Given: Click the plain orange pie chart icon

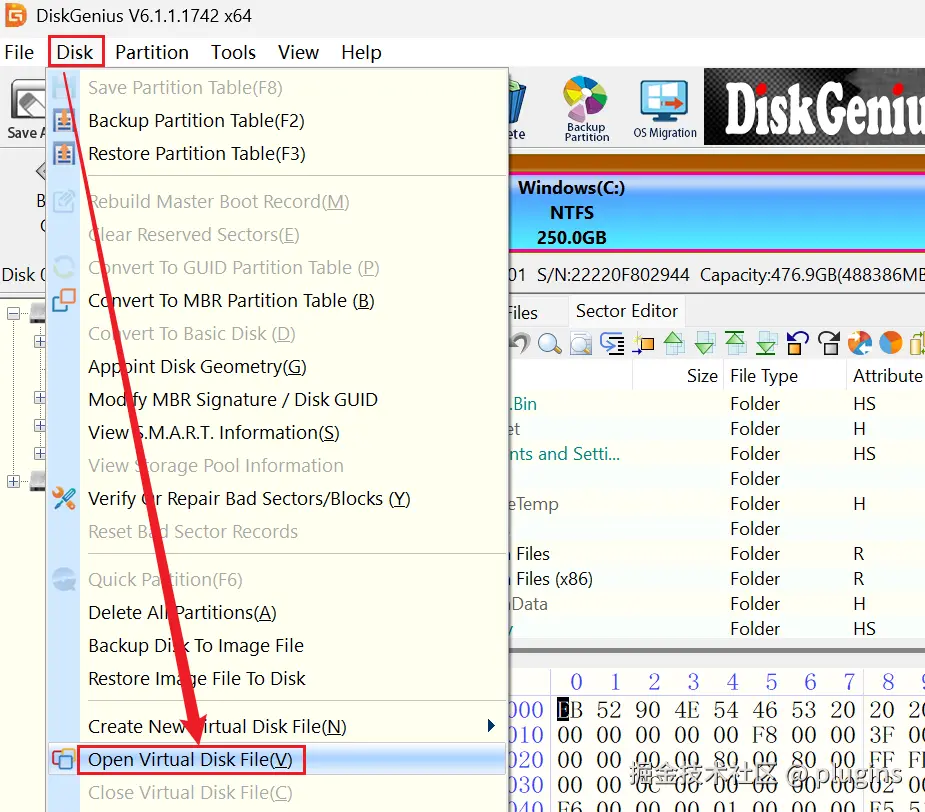Looking at the screenshot, I should (x=890, y=343).
